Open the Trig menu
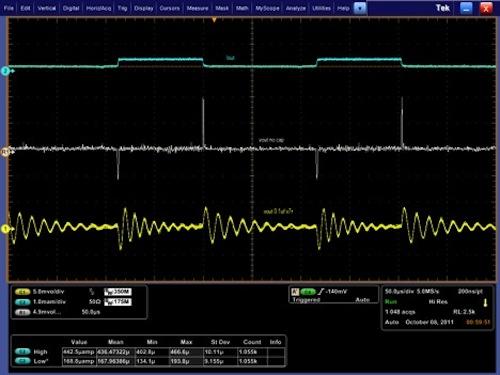Image resolution: width=500 pixels, height=375 pixels. (122, 8)
